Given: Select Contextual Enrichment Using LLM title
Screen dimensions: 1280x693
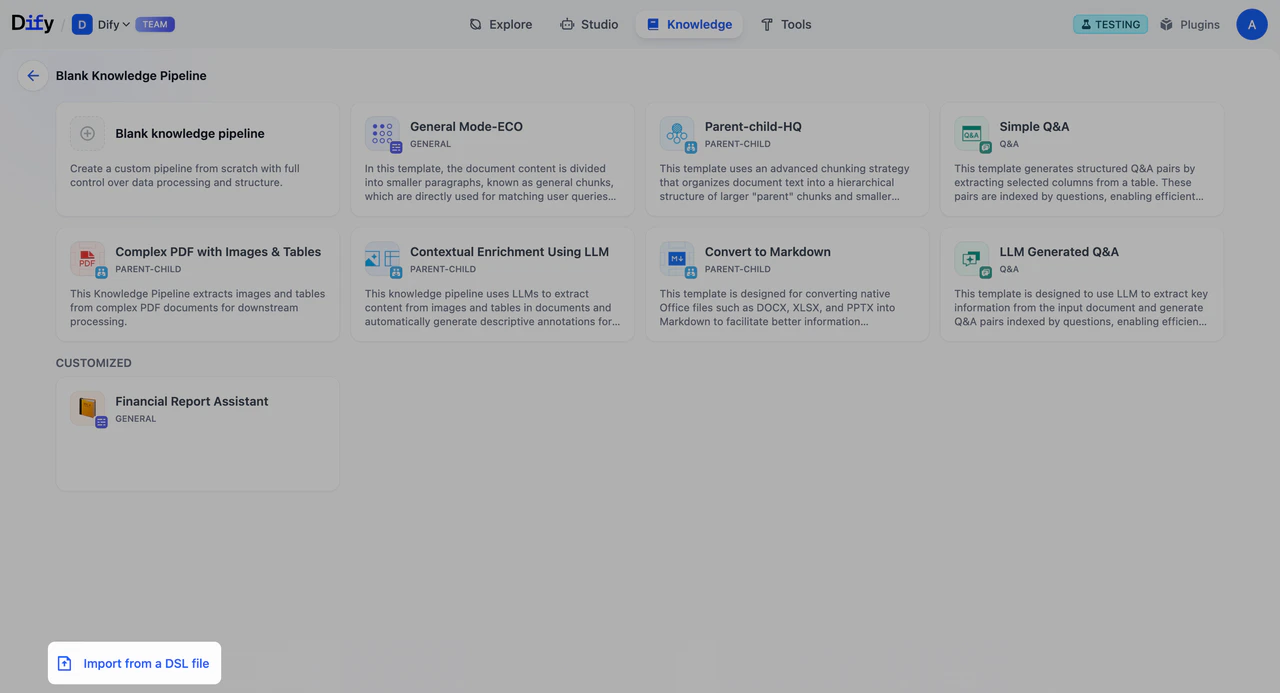Looking at the screenshot, I should coord(509,251).
